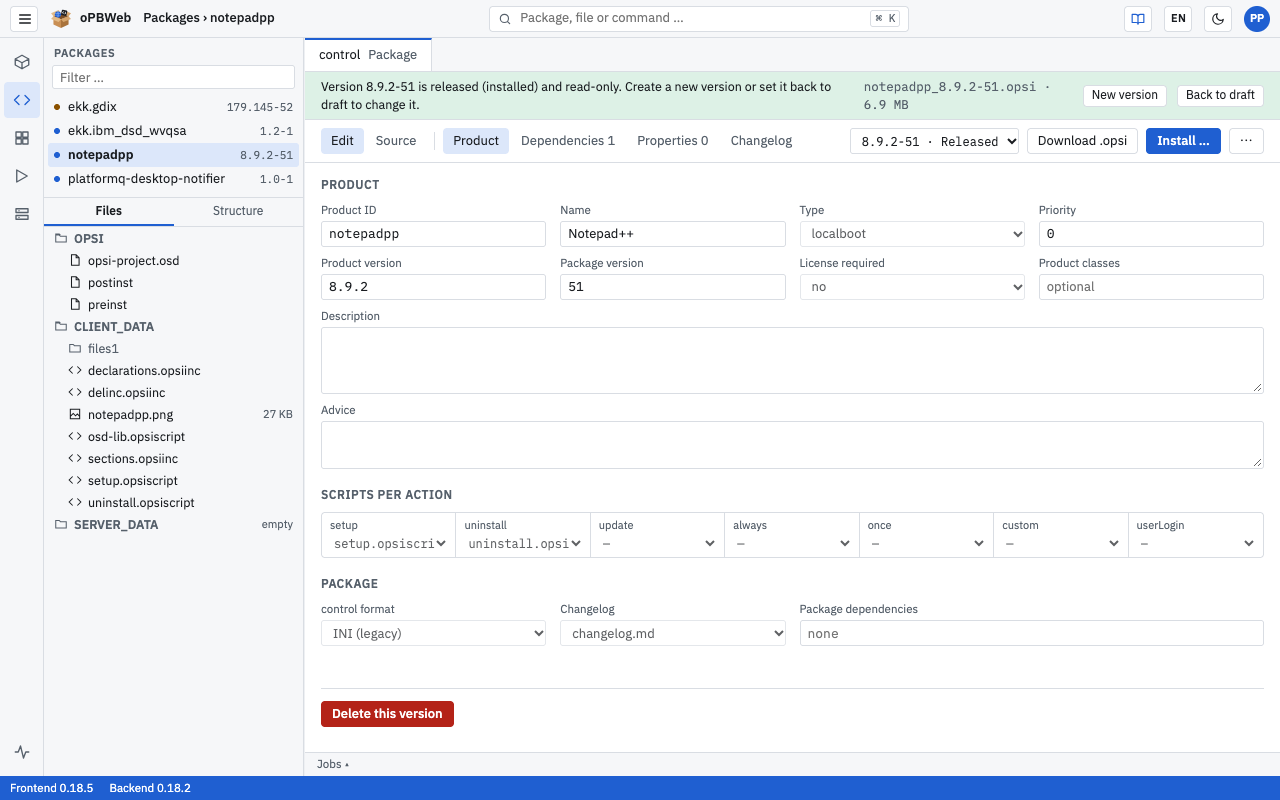The width and height of the screenshot is (1280, 800).
Task: Click the Packages breadcrumb
Action: click(x=171, y=18)
